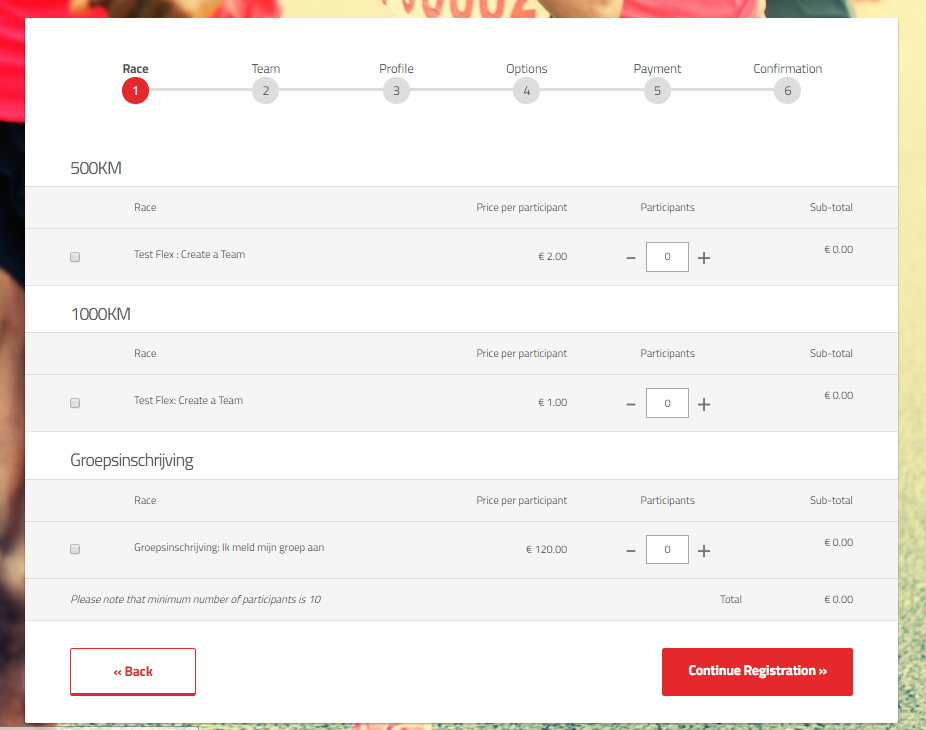Open step 3 Profile circle
The image size is (926, 730).
coord(396,90)
